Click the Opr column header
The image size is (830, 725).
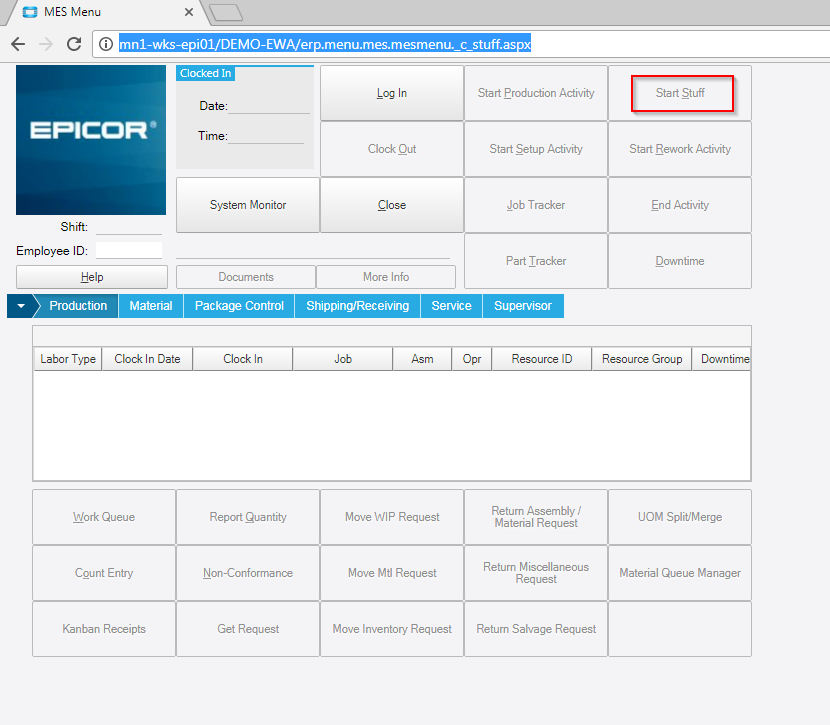pos(472,359)
